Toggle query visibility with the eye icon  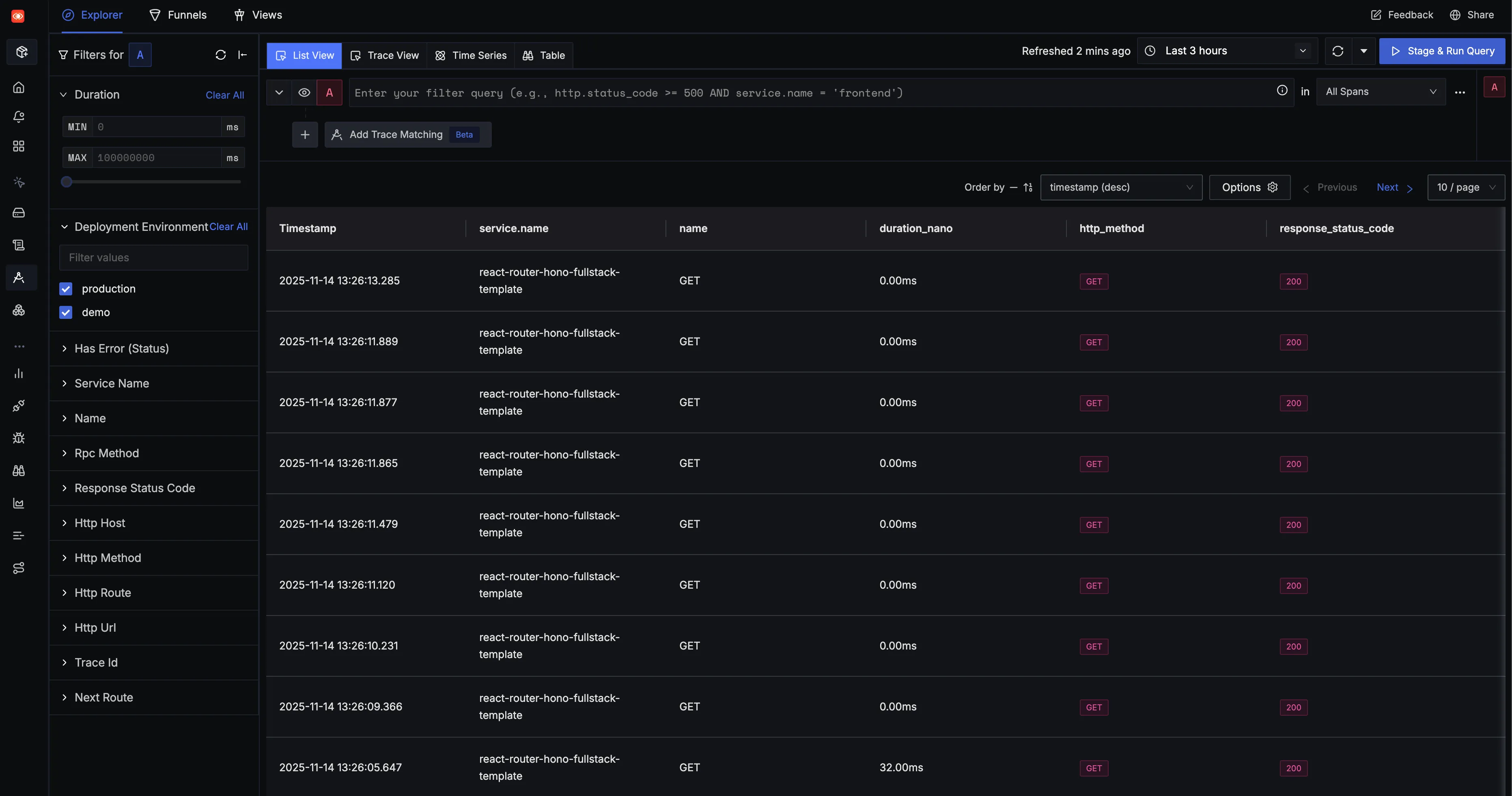point(305,93)
